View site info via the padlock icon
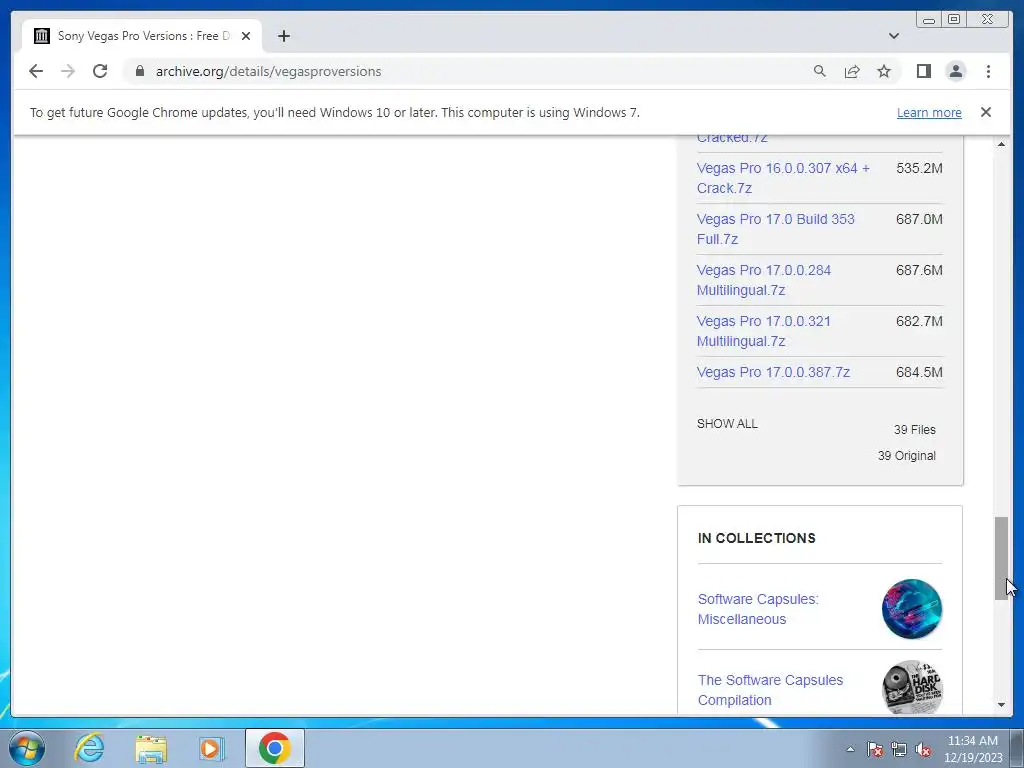The image size is (1024, 768). (x=139, y=71)
